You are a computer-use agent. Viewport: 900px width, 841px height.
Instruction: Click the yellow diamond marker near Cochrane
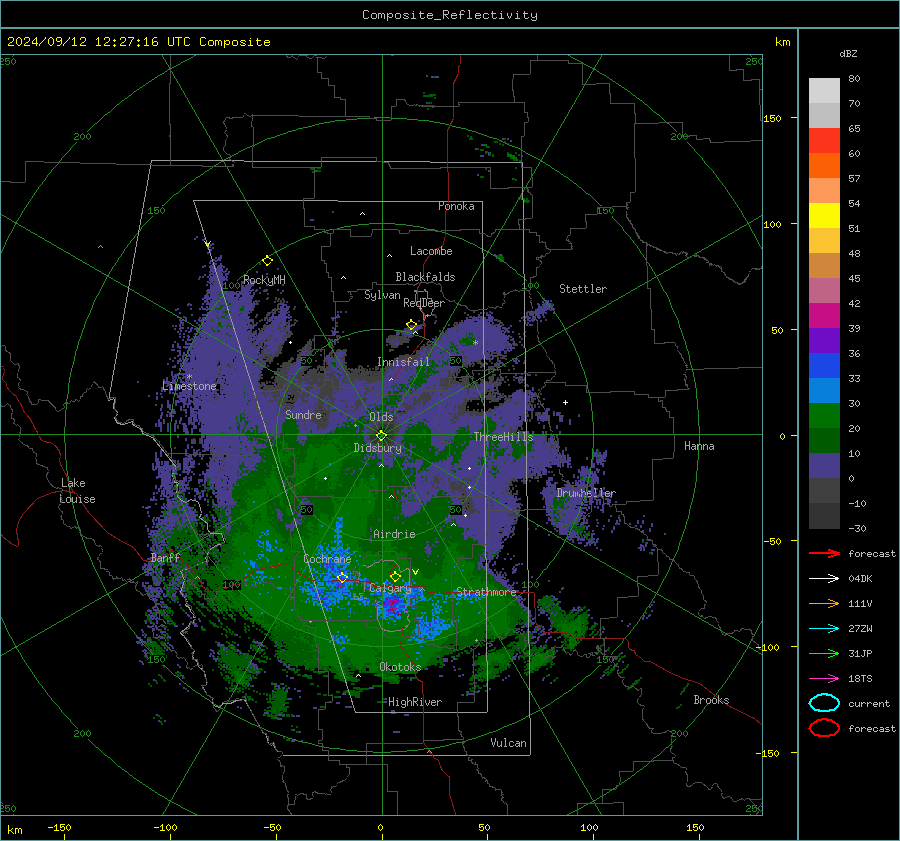(x=343, y=577)
